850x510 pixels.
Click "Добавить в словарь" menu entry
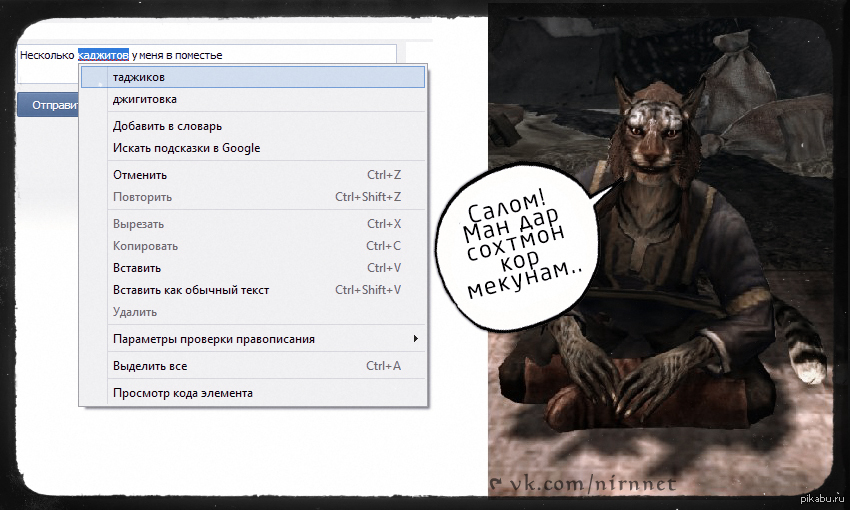coord(253,126)
